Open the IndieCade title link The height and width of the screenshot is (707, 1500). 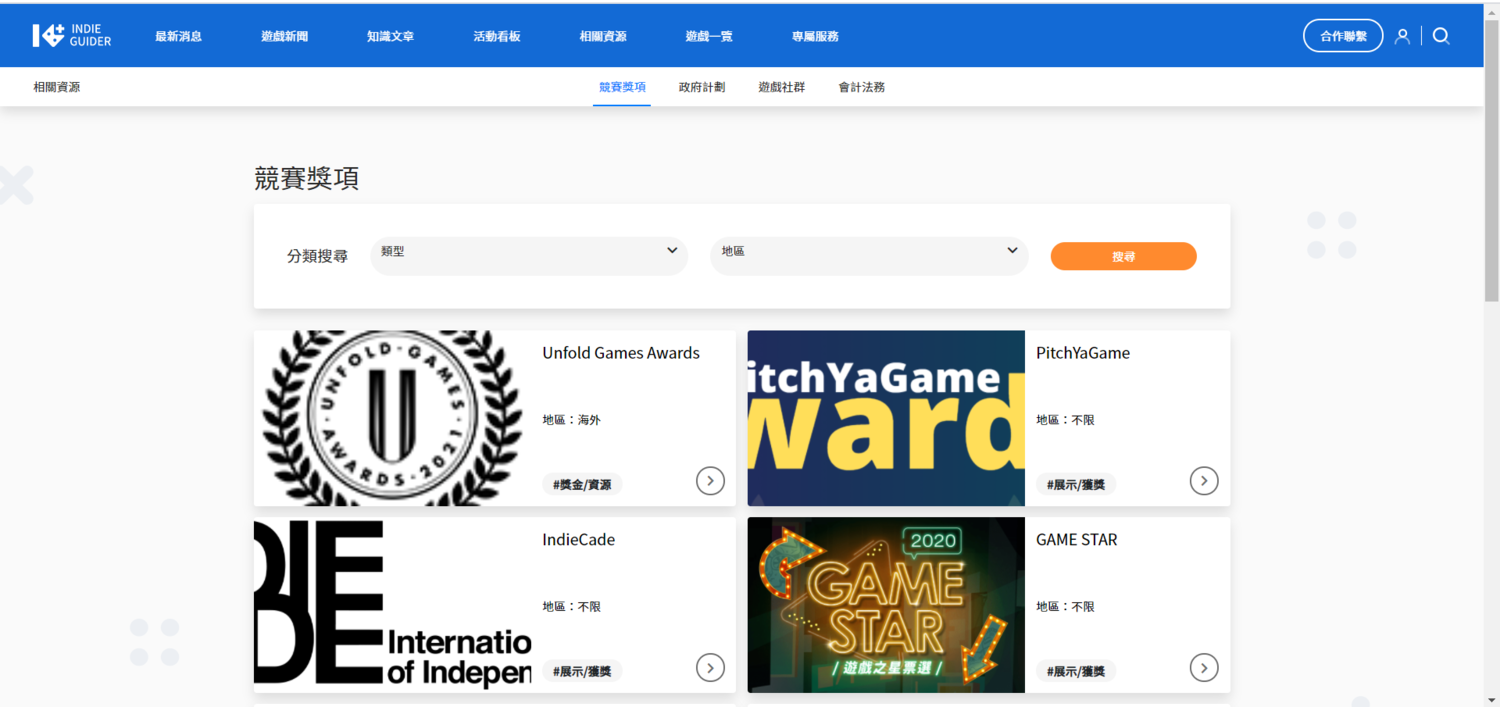pos(579,540)
